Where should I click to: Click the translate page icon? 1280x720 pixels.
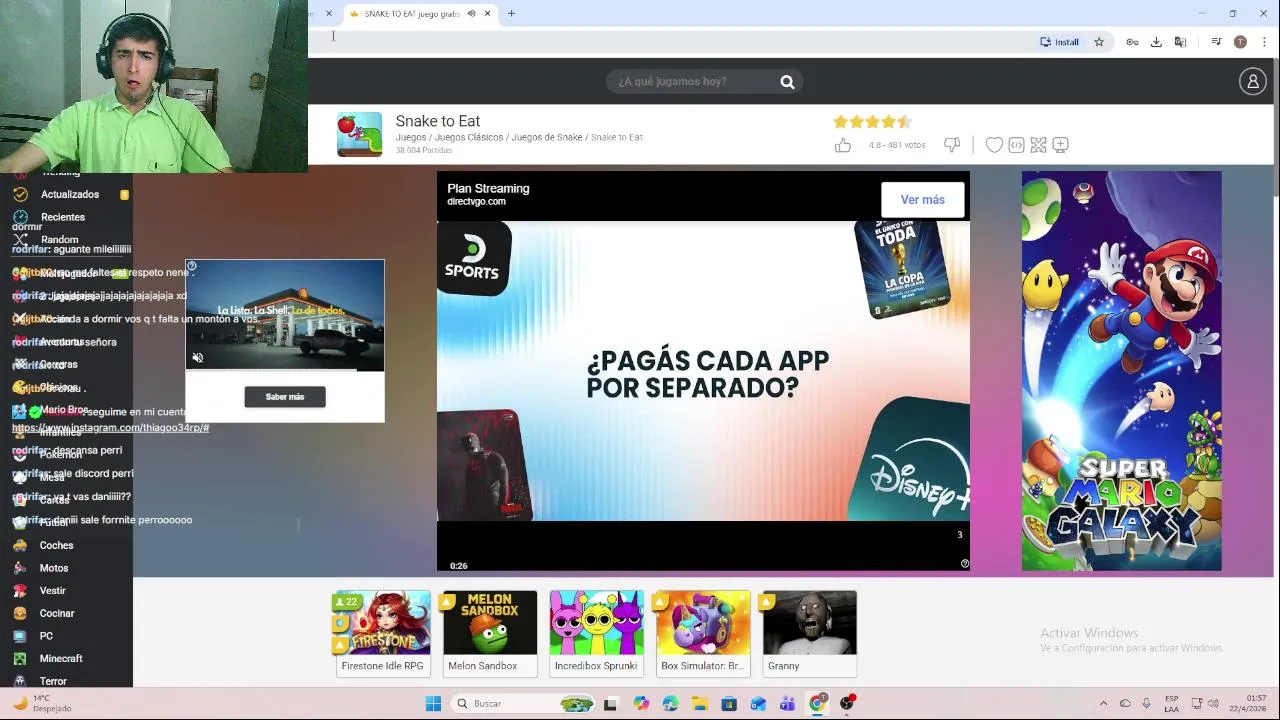tap(1180, 42)
